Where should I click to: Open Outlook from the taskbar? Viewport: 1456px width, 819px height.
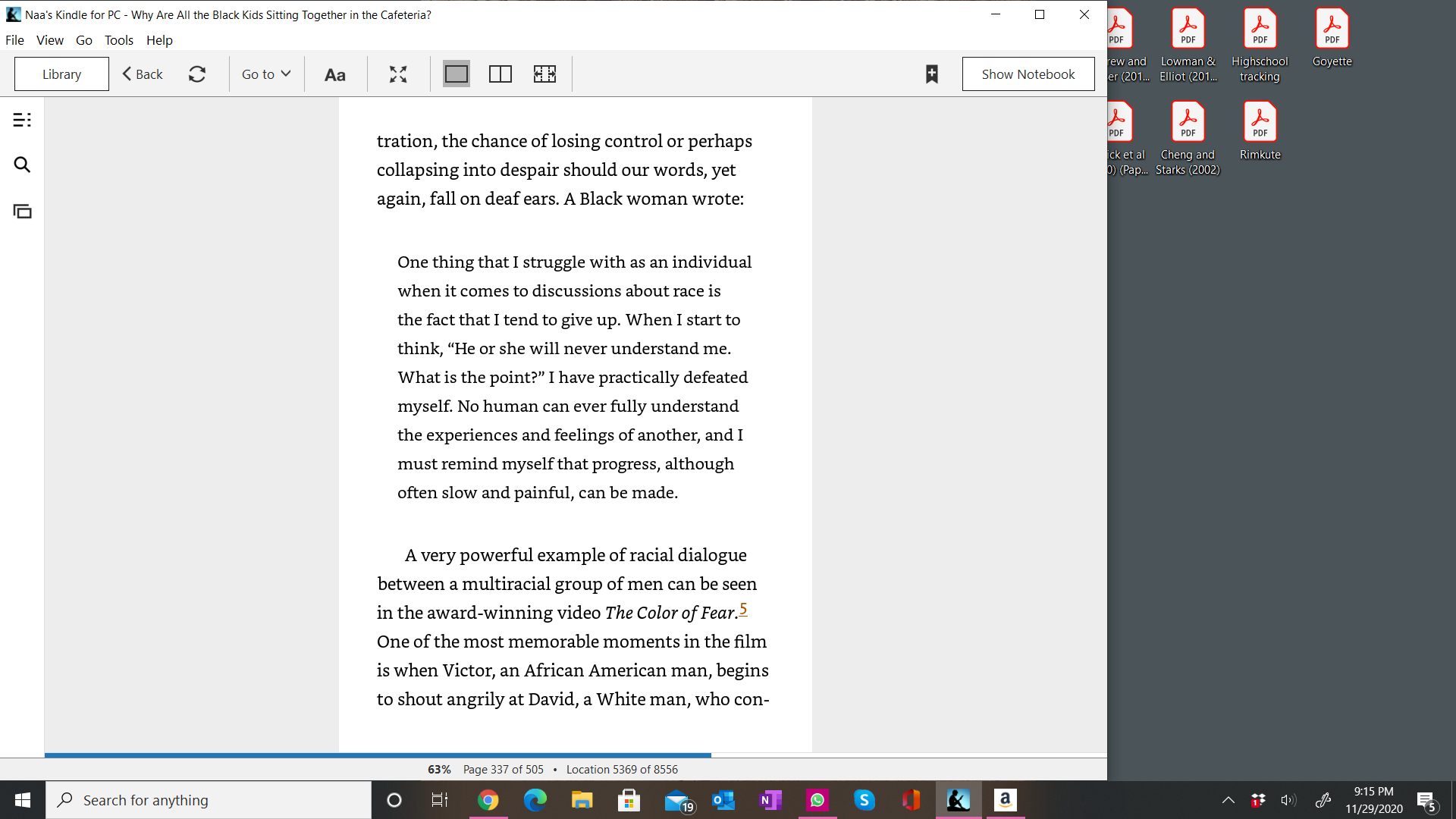[x=723, y=800]
